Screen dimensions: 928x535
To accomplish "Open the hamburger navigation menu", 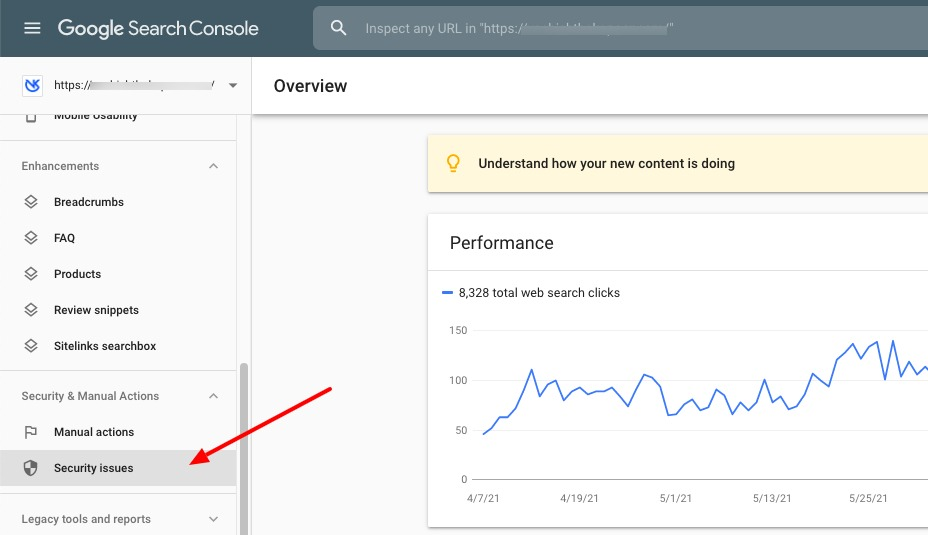I will [32, 28].
